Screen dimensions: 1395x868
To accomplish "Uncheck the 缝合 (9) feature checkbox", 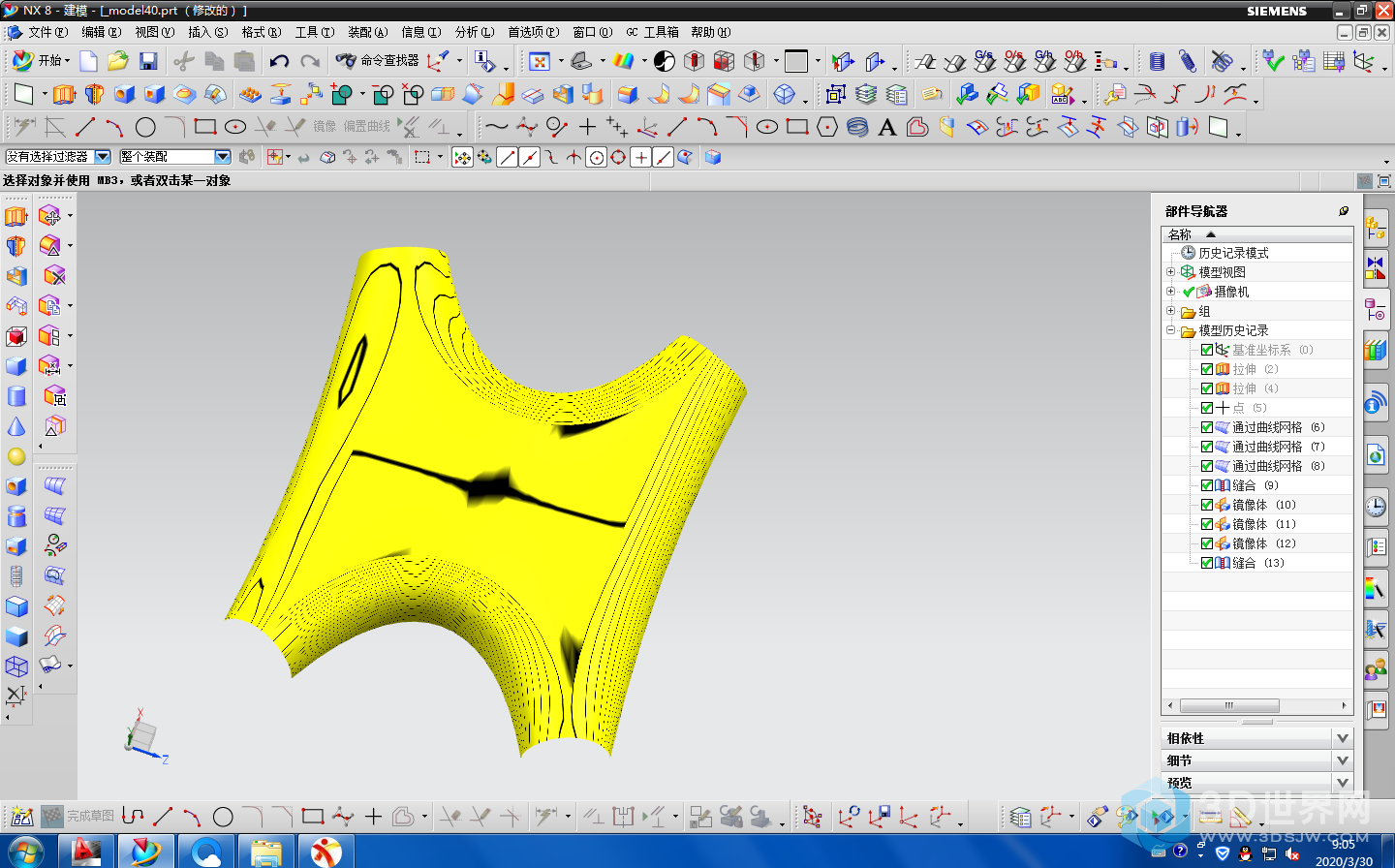I will pos(1207,485).
